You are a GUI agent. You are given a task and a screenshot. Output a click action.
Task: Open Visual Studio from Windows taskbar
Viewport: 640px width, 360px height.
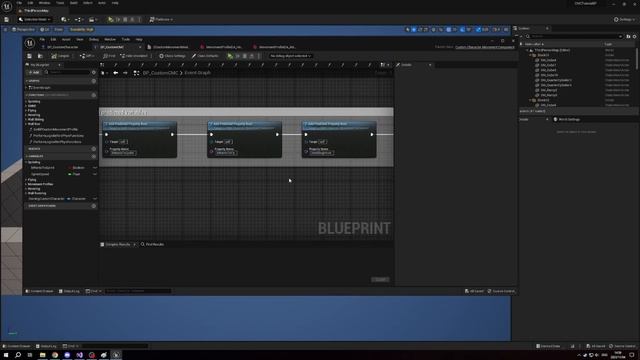[x=79, y=355]
